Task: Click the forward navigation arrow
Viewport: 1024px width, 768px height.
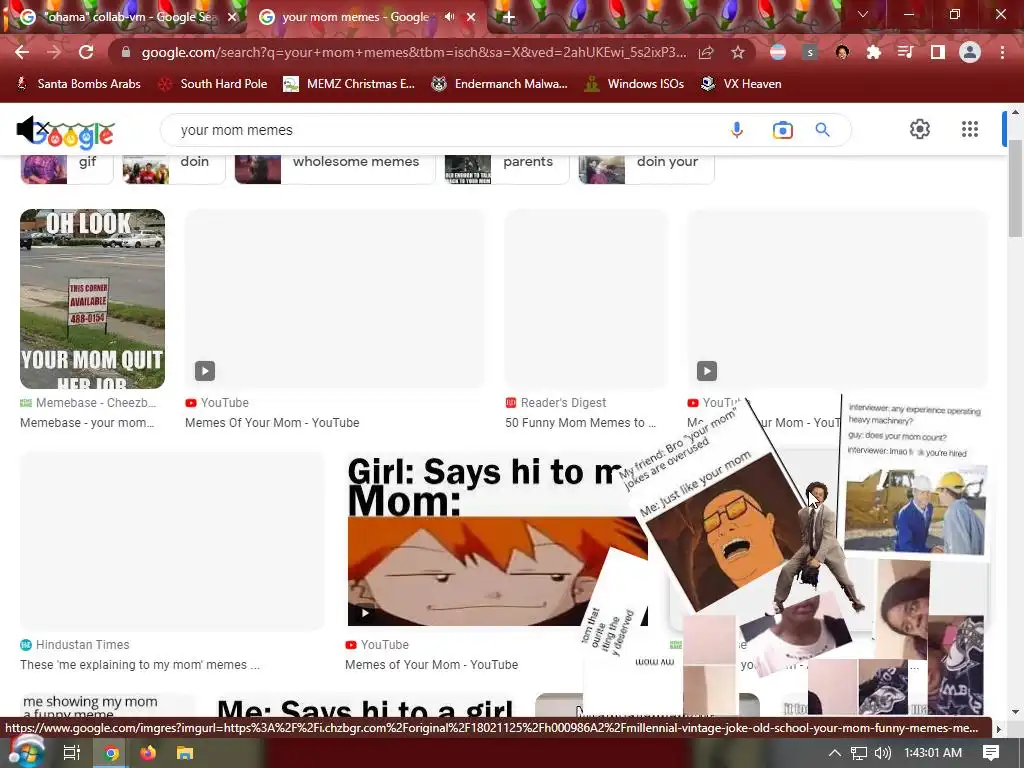Action: 54,52
